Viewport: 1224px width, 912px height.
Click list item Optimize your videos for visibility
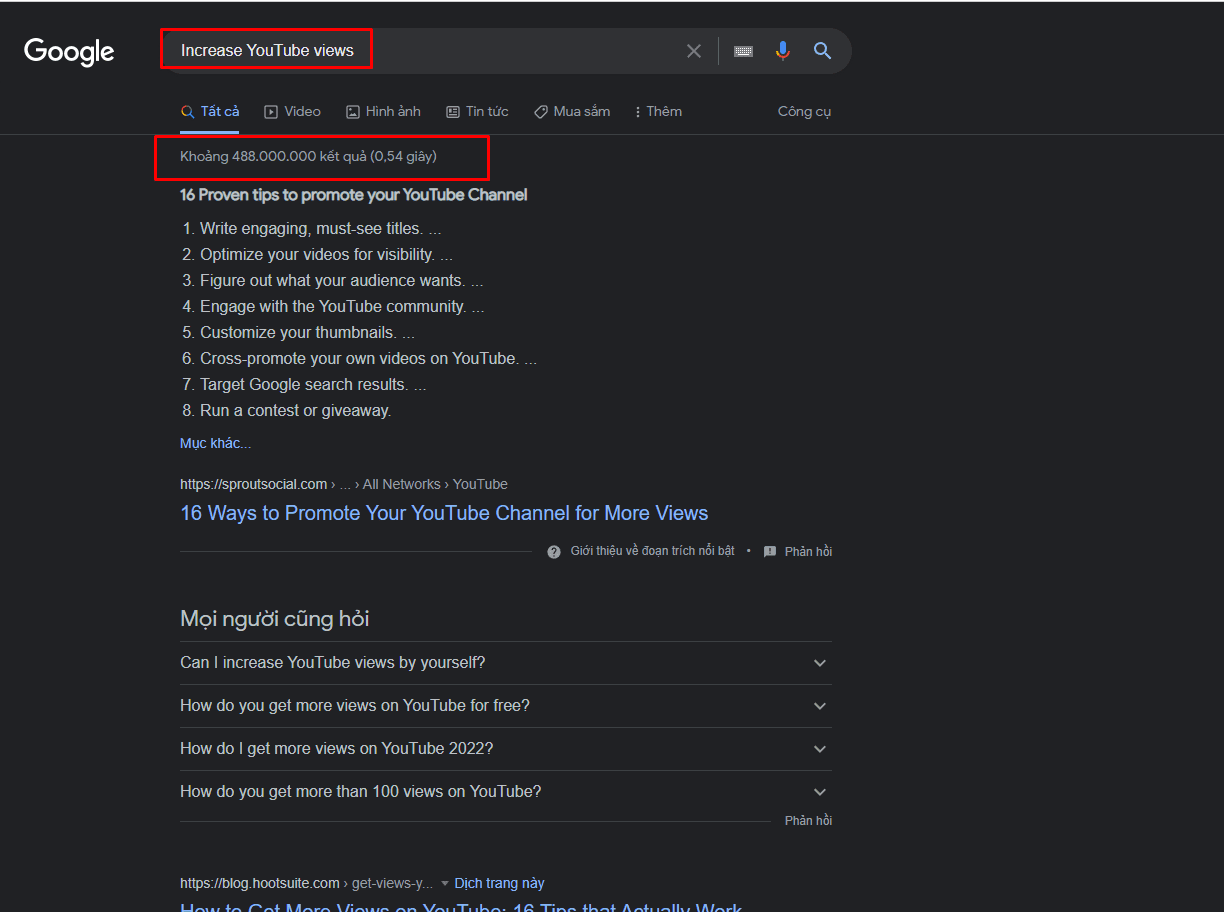(326, 255)
